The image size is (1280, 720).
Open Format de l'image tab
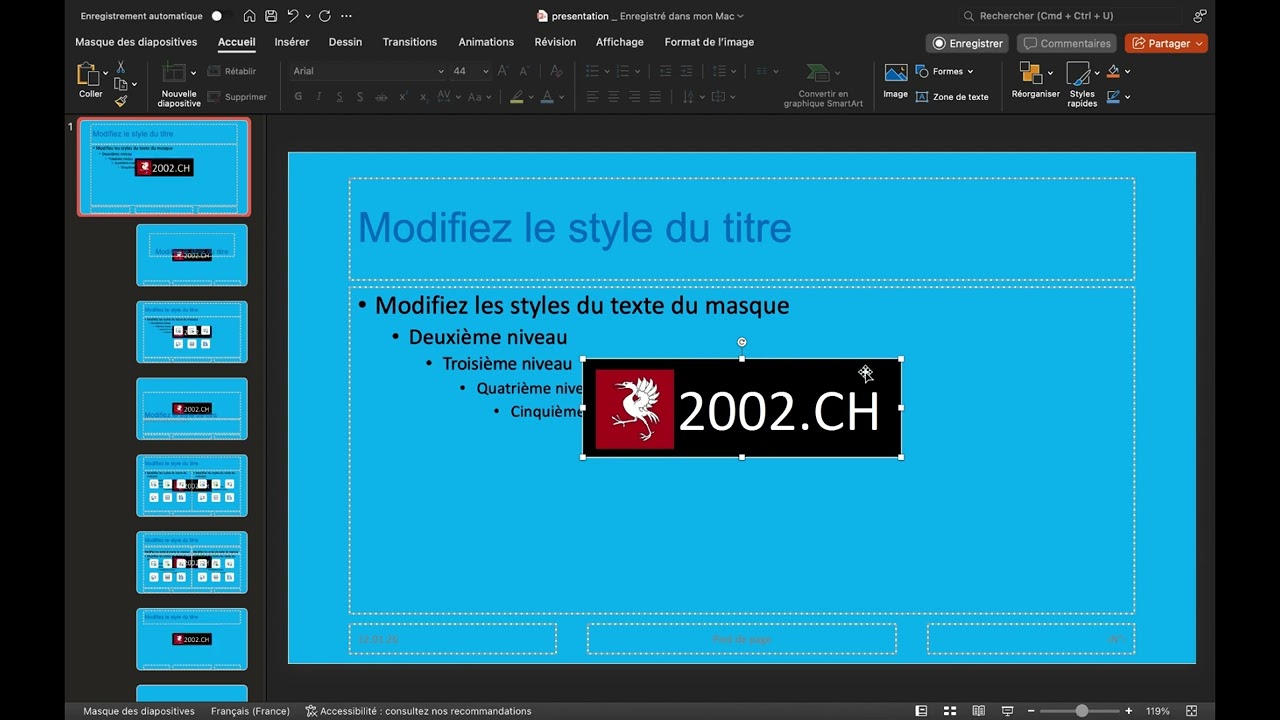coord(709,42)
